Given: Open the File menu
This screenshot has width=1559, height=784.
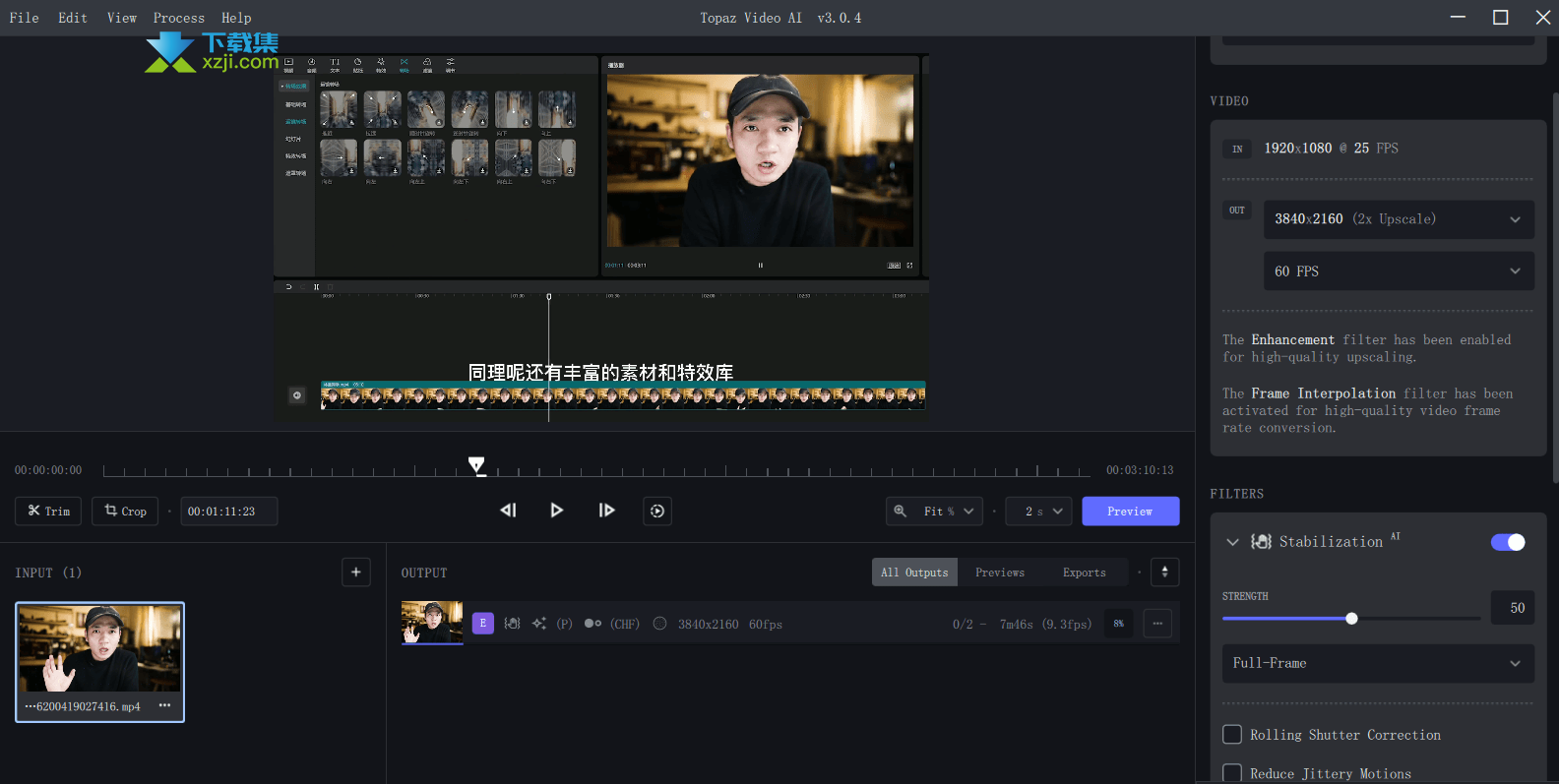Looking at the screenshot, I should click(x=25, y=18).
